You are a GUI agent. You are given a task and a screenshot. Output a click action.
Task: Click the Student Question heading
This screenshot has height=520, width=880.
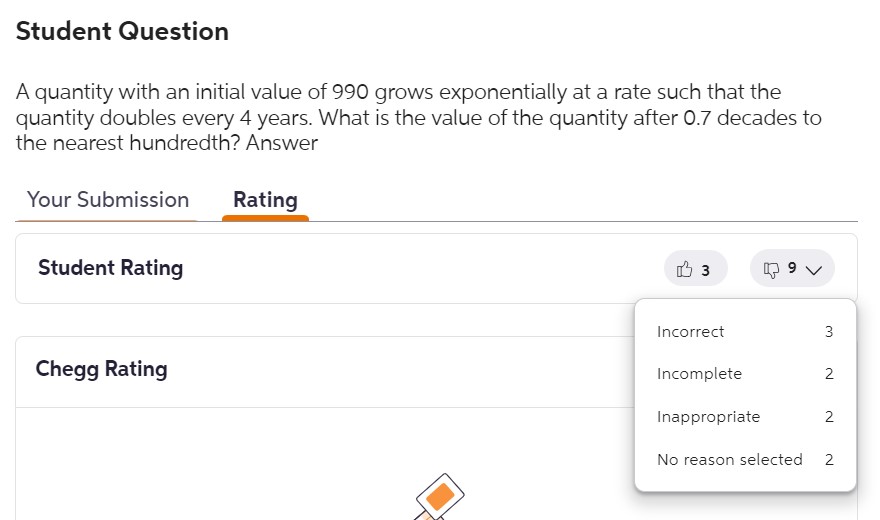tap(122, 32)
